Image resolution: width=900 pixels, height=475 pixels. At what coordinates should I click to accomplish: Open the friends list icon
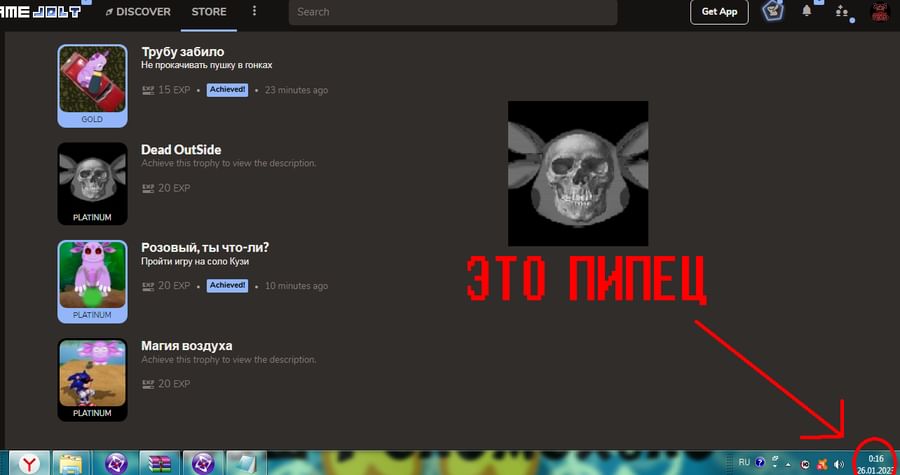pos(842,11)
